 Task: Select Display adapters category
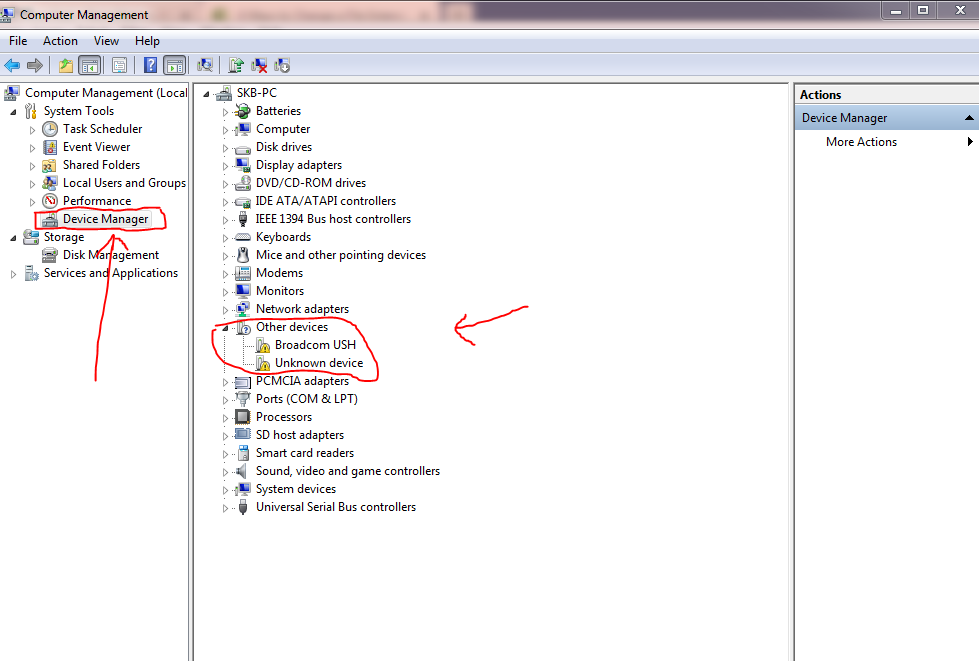pos(298,165)
